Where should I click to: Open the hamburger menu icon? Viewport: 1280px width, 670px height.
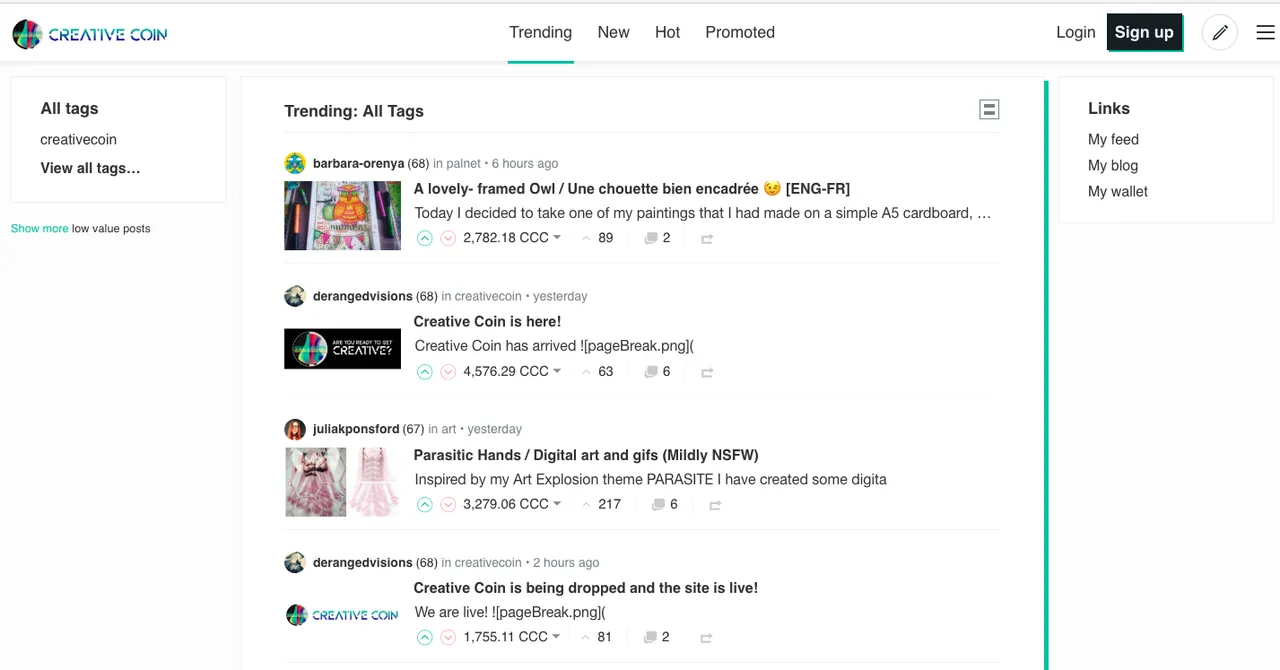pyautogui.click(x=1265, y=33)
